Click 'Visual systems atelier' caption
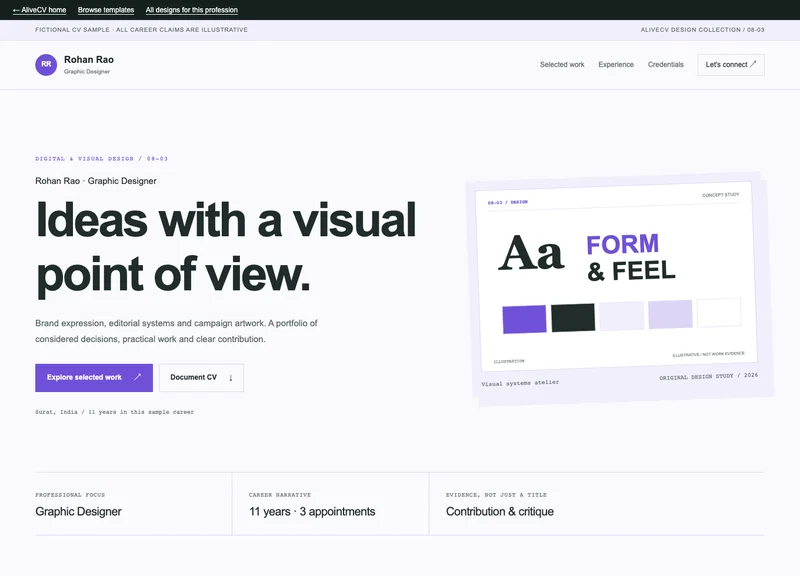Image resolution: width=800 pixels, height=576 pixels. coord(520,383)
